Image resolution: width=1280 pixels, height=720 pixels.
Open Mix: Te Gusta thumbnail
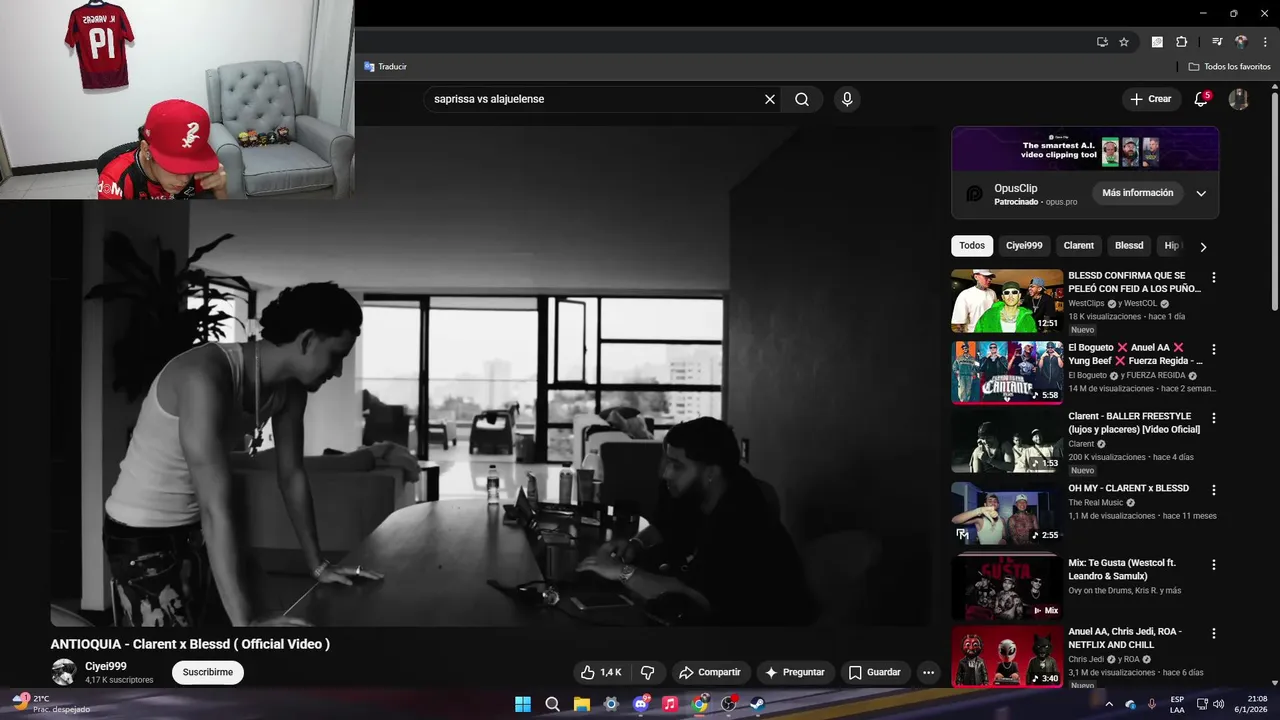(1007, 586)
